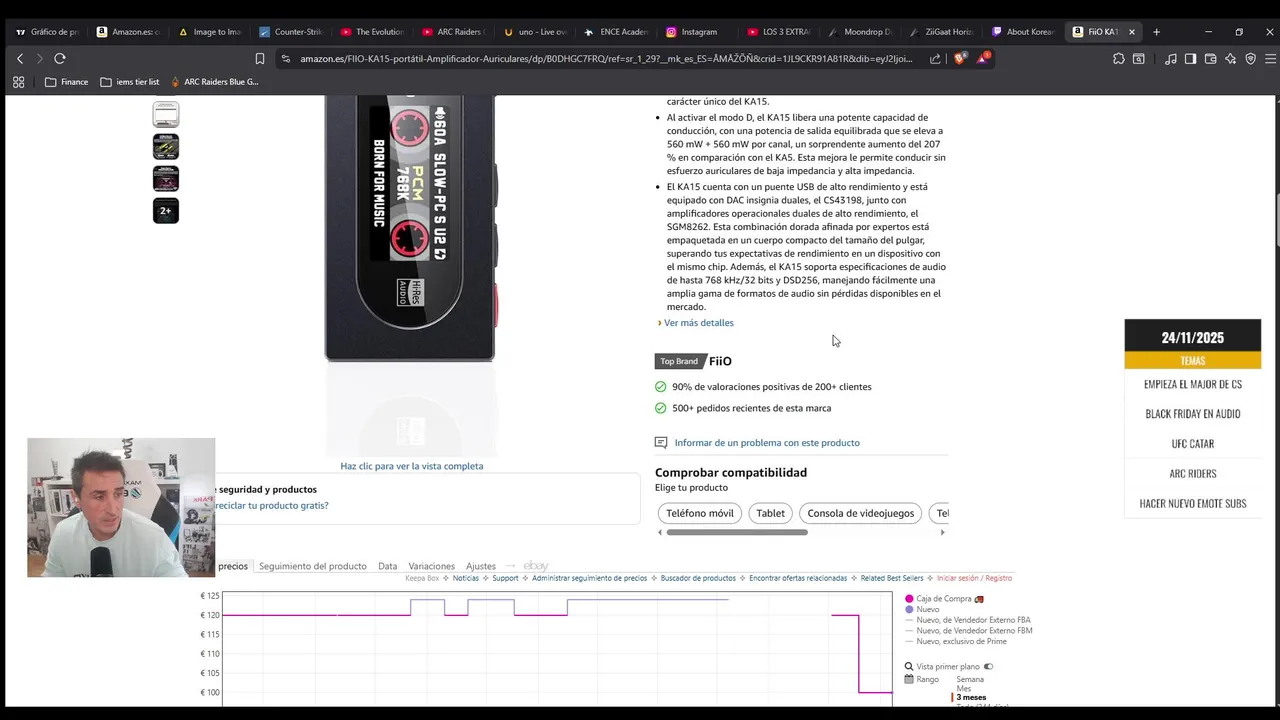Click the compatibility horizontal scrollbar
This screenshot has width=1280, height=720.
pos(737,532)
